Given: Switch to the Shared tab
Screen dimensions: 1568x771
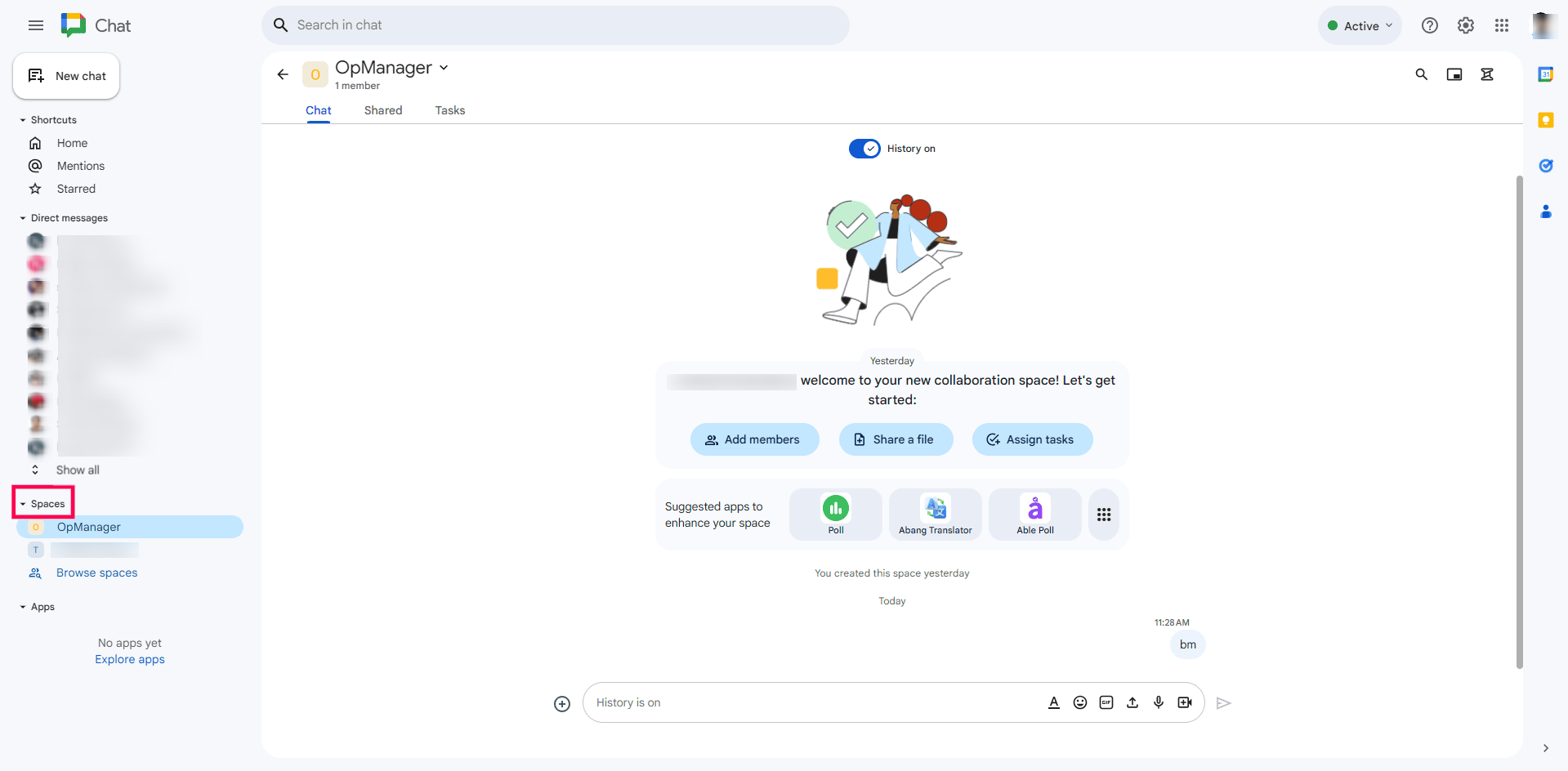Looking at the screenshot, I should (x=383, y=110).
